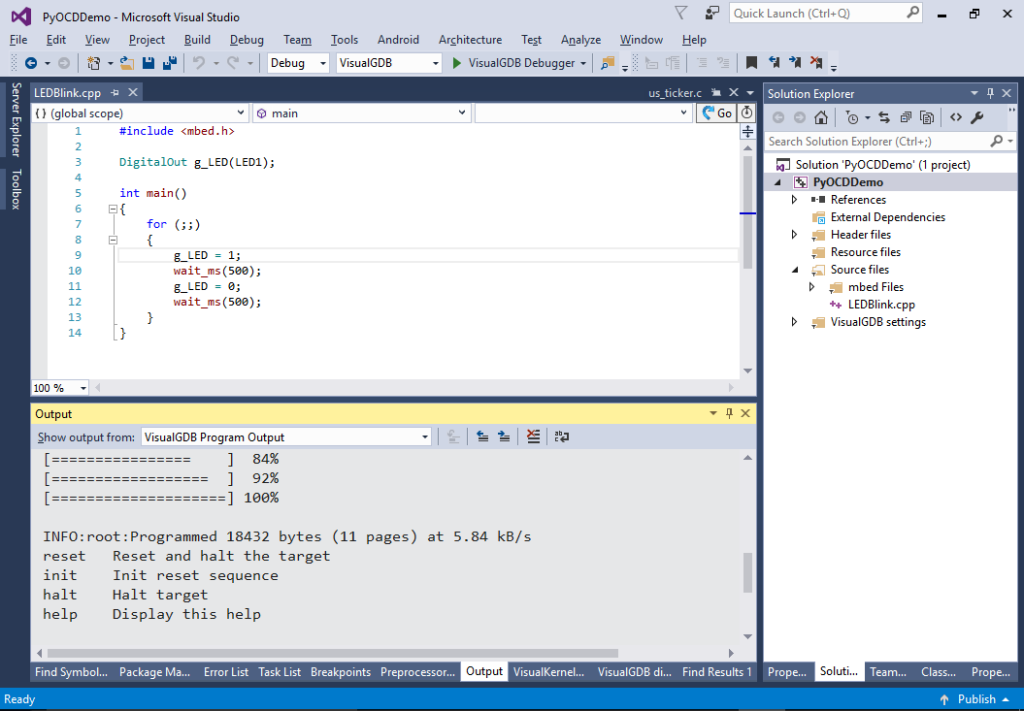Click the bookmark icon in main toolbar
This screenshot has height=711, width=1024.
(x=752, y=63)
